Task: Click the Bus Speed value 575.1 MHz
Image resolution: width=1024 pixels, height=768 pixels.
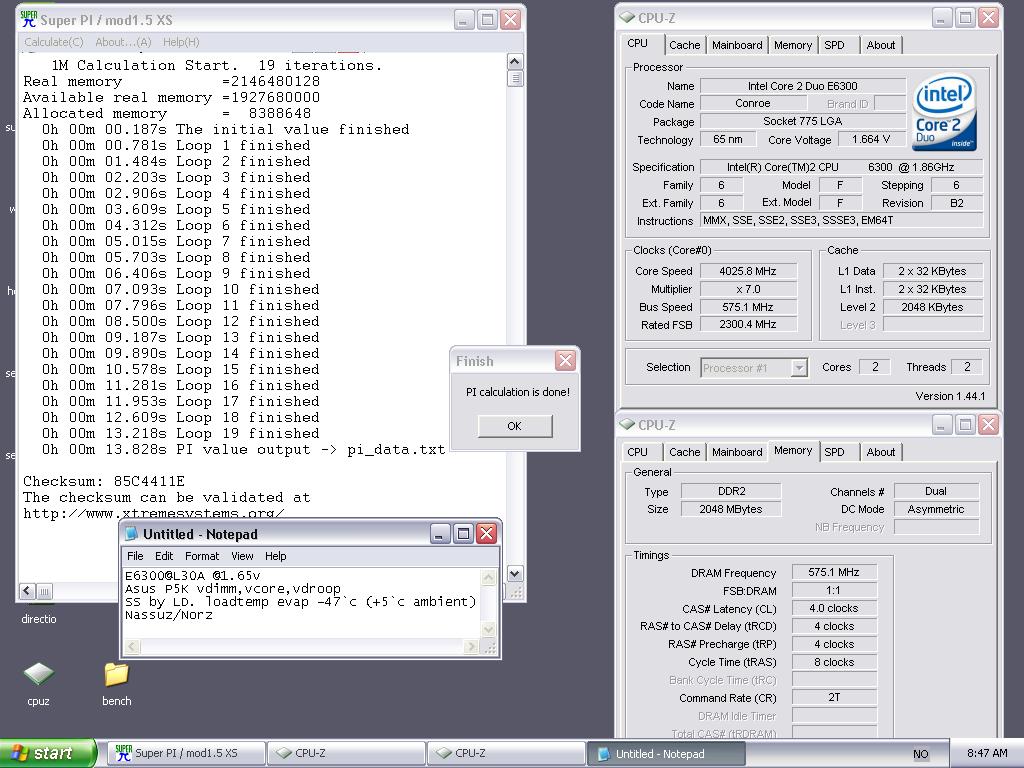Action: 748,307
